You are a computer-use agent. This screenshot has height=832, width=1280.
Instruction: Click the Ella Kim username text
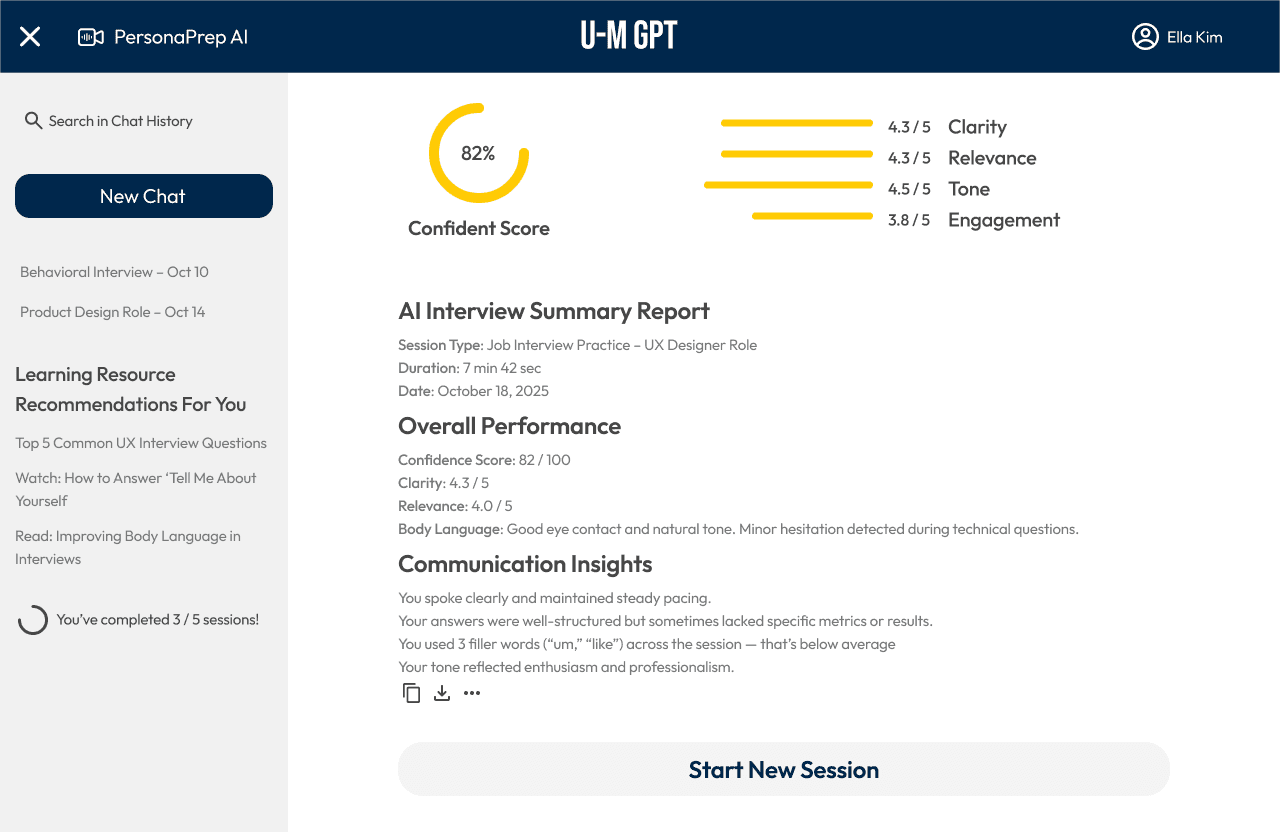click(x=1195, y=37)
